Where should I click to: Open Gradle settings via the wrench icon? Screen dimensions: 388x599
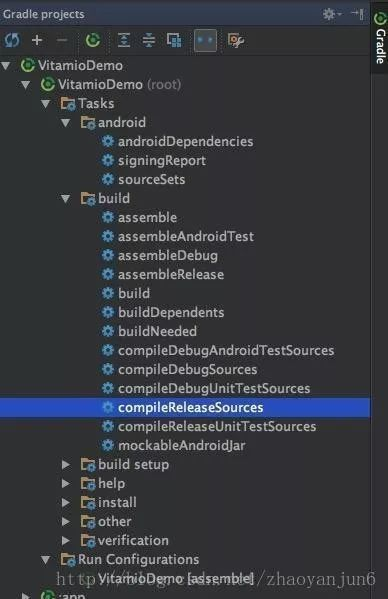236,40
